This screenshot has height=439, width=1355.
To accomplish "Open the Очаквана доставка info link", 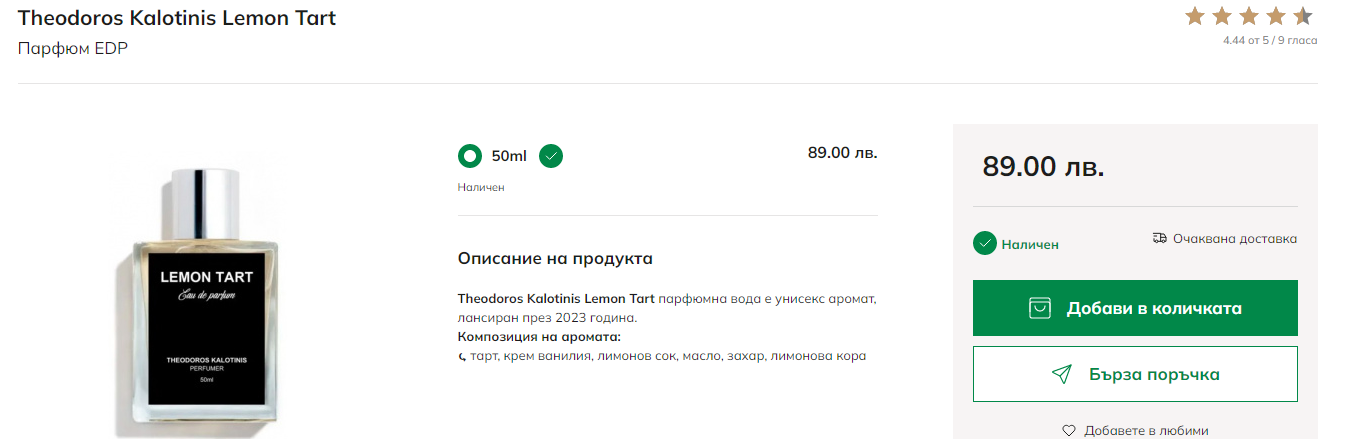I will [x=1234, y=239].
